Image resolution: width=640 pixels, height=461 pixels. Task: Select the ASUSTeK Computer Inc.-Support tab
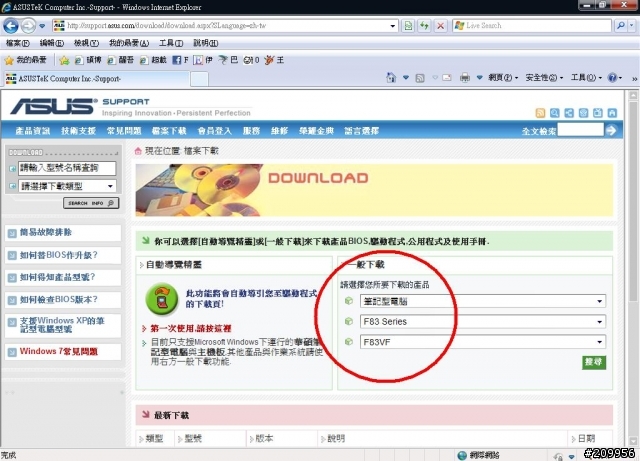pos(97,79)
